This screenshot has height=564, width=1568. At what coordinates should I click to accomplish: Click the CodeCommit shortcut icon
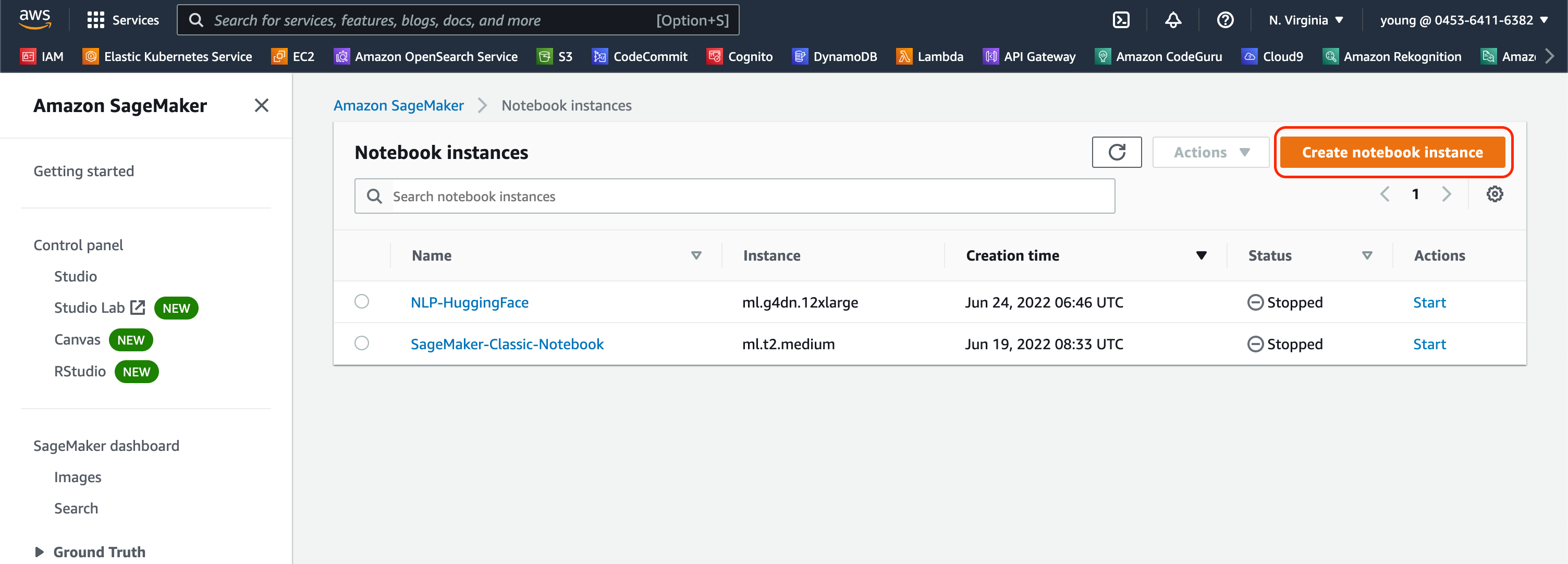(x=600, y=57)
